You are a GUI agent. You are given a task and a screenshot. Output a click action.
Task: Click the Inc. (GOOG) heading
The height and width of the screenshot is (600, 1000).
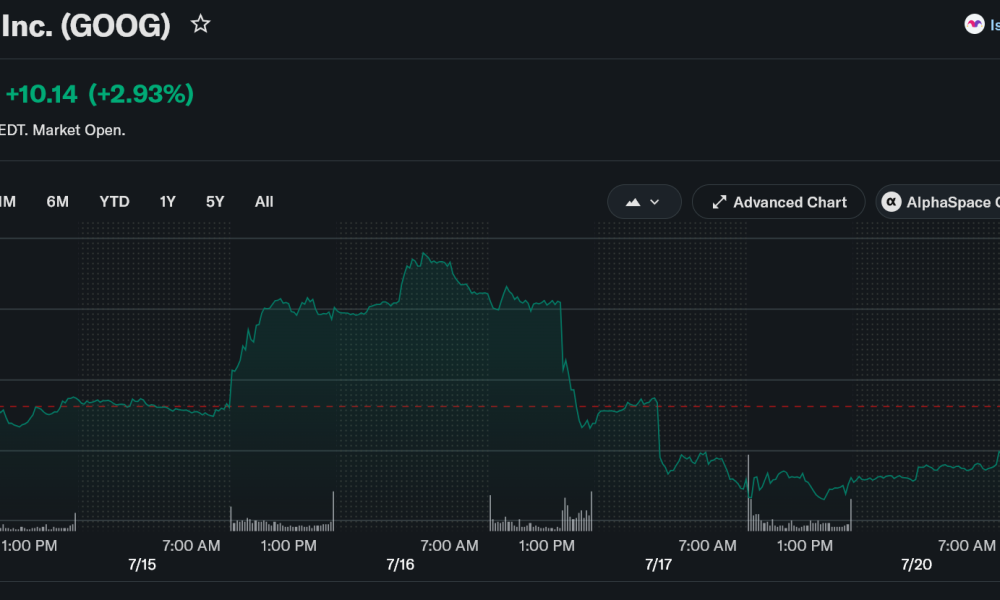tap(85, 26)
